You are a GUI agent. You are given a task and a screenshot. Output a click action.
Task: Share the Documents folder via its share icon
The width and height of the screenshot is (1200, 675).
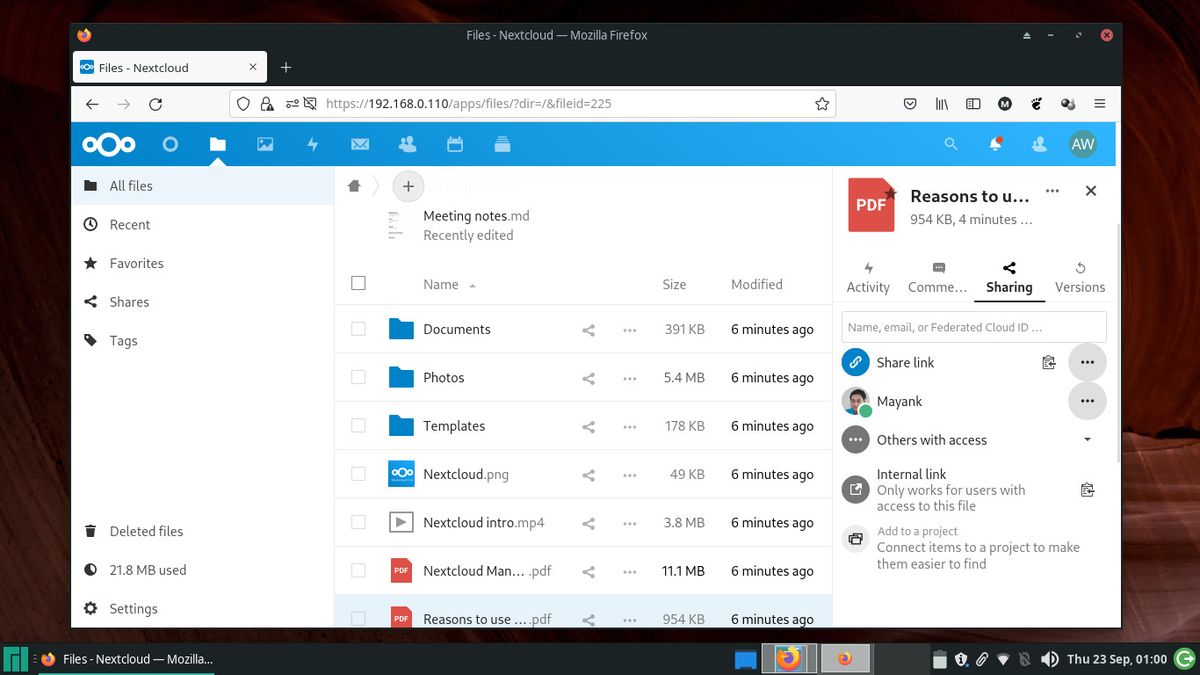coord(587,329)
